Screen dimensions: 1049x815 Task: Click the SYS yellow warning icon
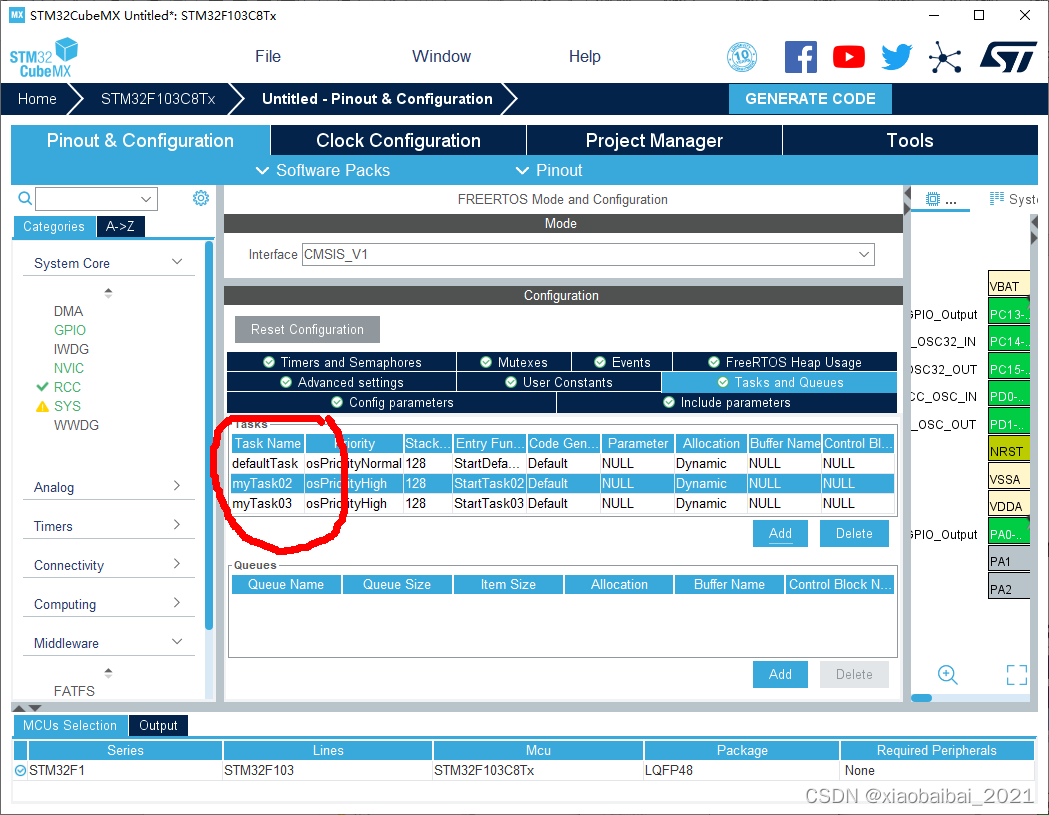tap(42, 406)
